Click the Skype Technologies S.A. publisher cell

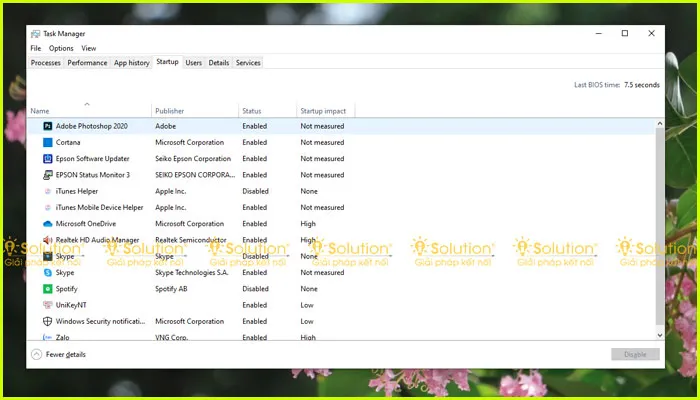[x=192, y=273]
